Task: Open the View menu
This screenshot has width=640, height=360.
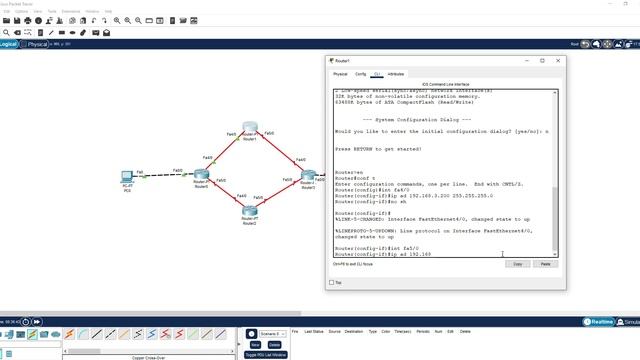Action: tap(38, 11)
